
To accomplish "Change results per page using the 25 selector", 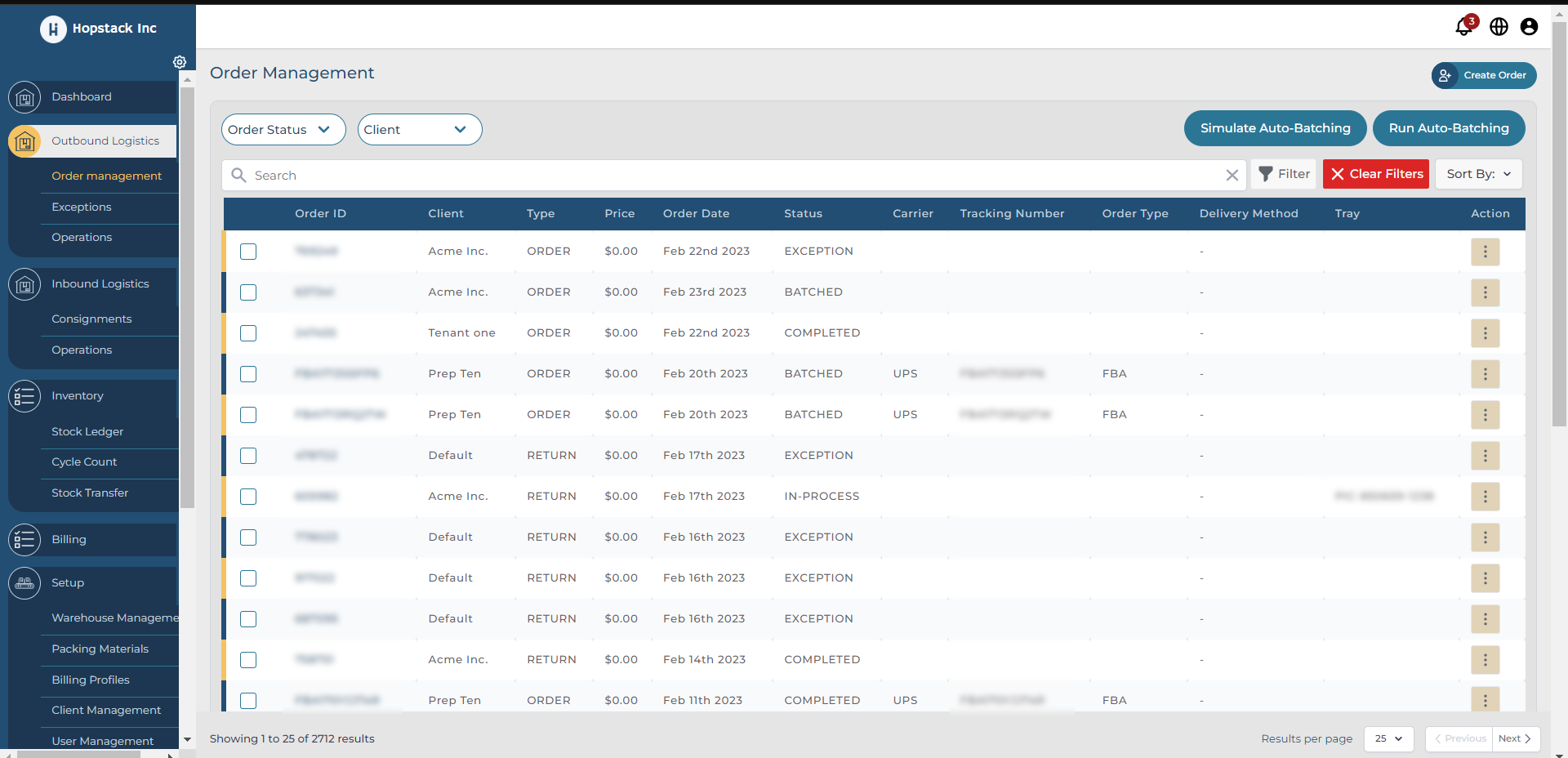I will tap(1388, 738).
